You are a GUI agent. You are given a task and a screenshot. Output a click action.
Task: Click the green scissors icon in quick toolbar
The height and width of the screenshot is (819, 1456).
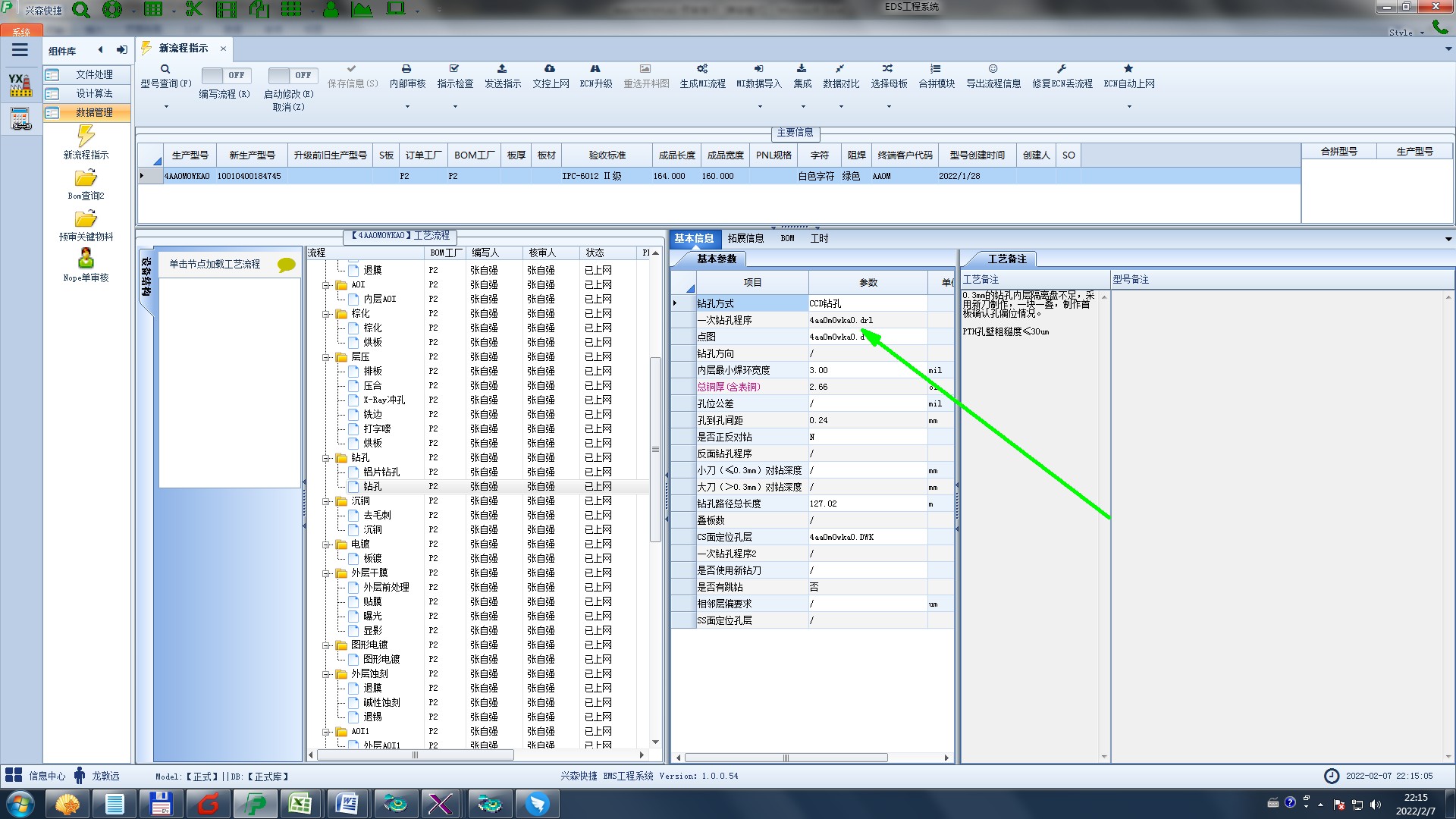(194, 10)
